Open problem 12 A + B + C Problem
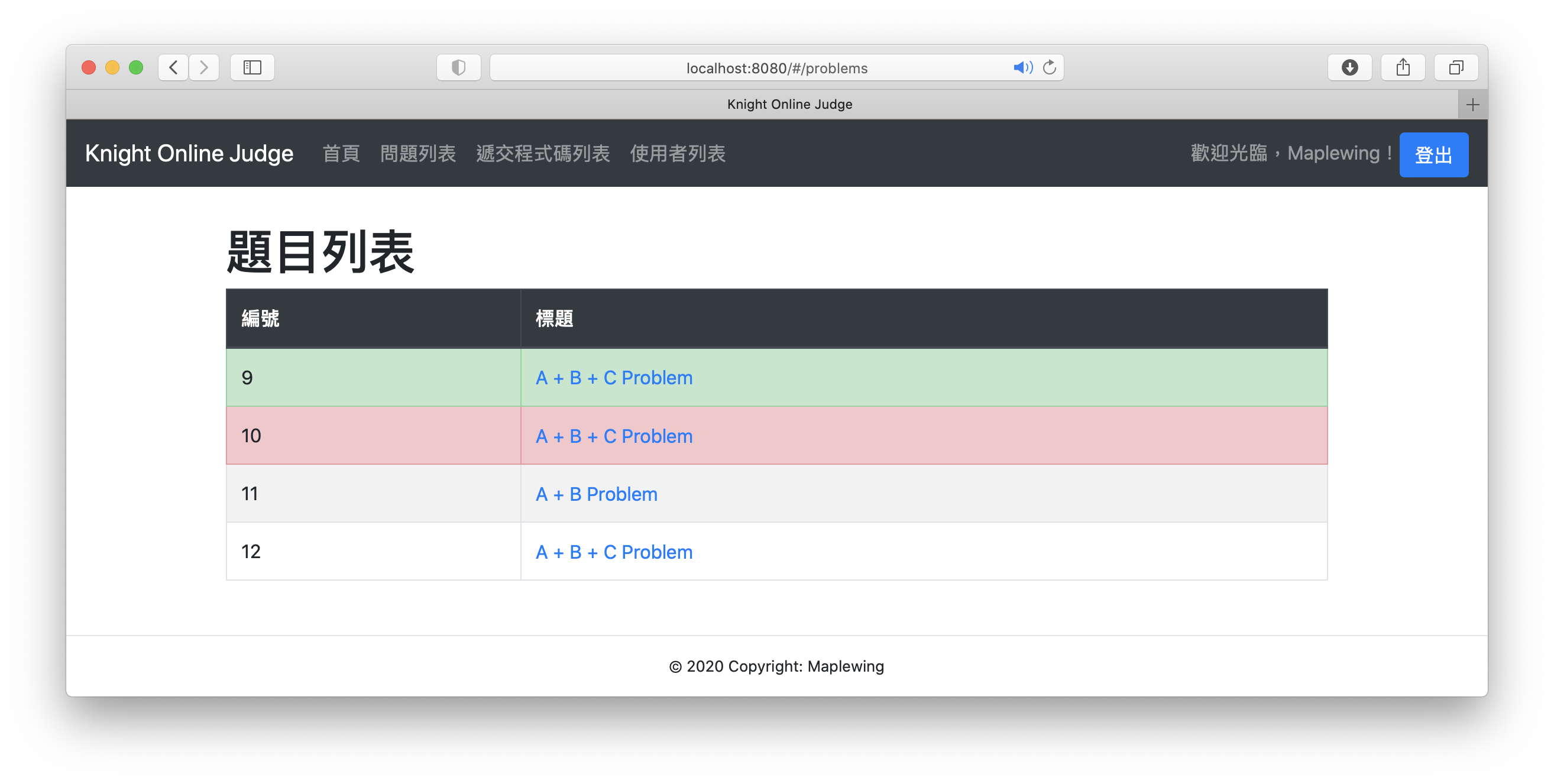Image resolution: width=1554 pixels, height=784 pixels. tap(614, 552)
